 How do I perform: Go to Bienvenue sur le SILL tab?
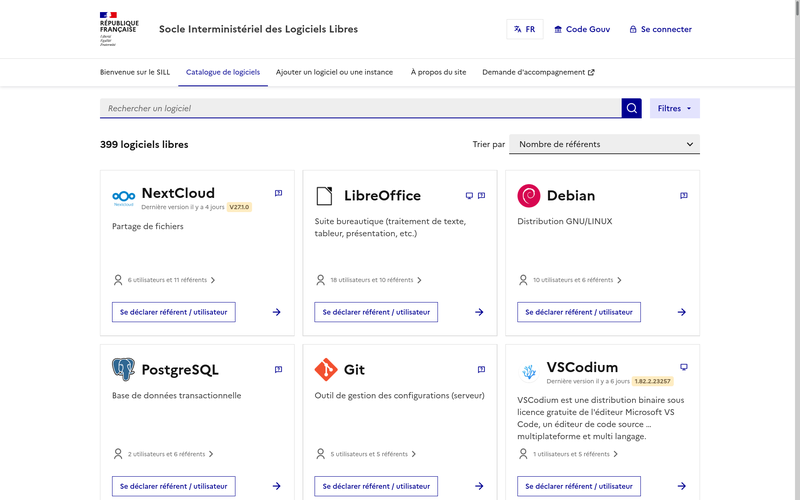pos(135,72)
